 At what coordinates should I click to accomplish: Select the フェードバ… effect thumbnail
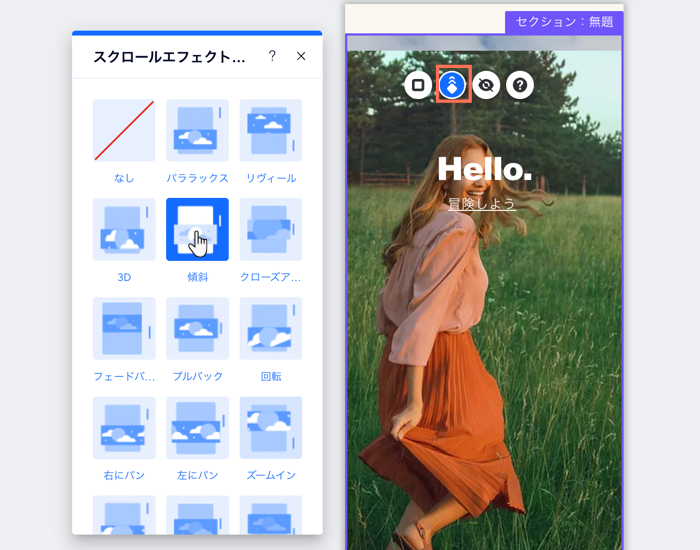point(124,328)
